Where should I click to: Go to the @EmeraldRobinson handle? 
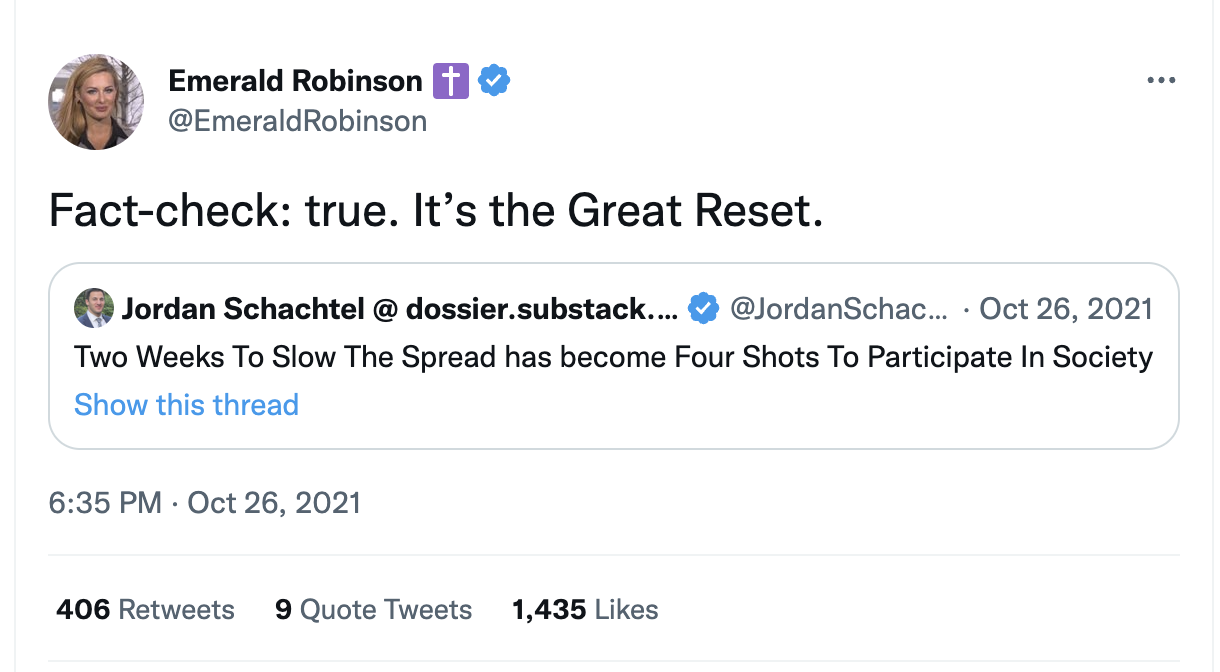coord(297,122)
